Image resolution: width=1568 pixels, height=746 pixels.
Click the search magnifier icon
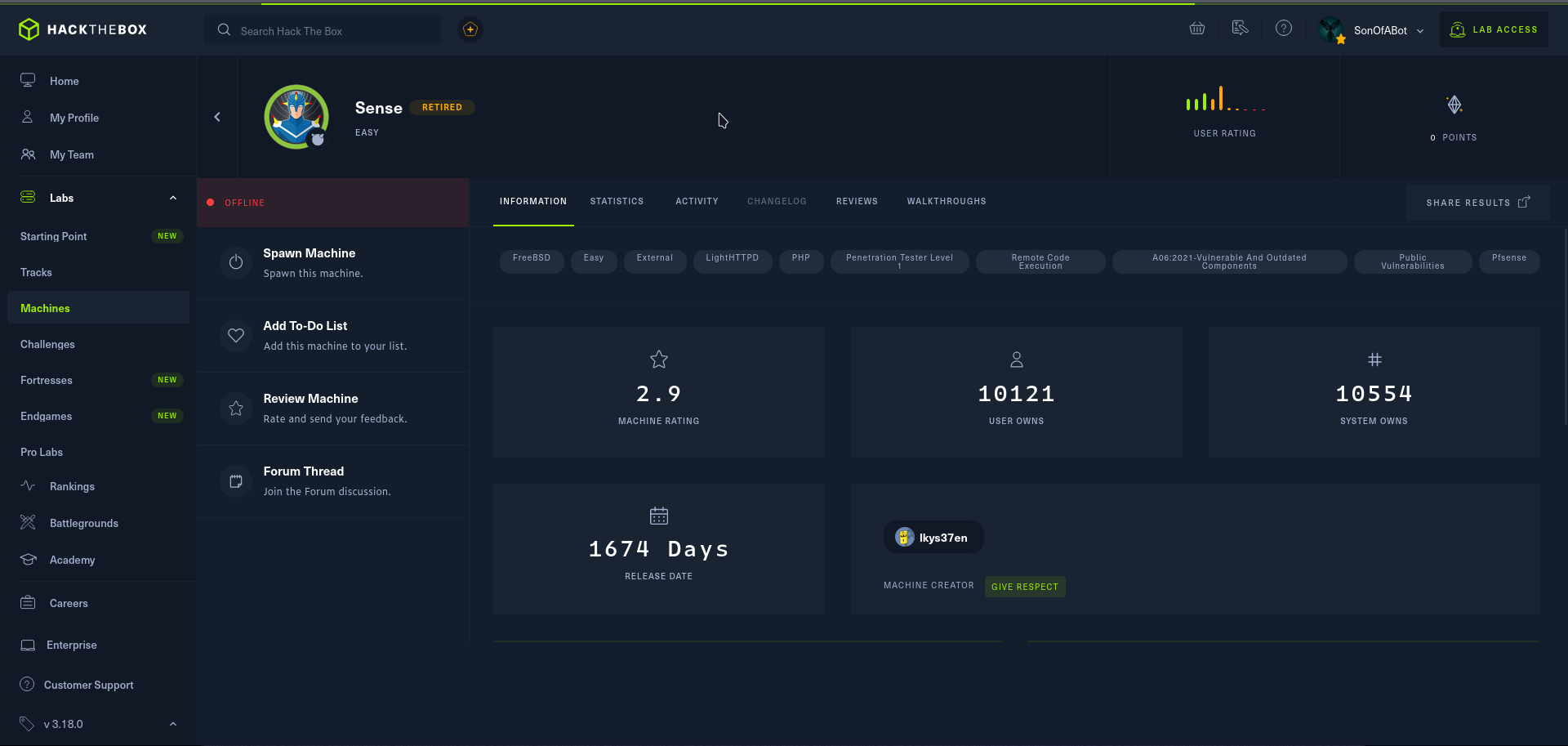[224, 30]
